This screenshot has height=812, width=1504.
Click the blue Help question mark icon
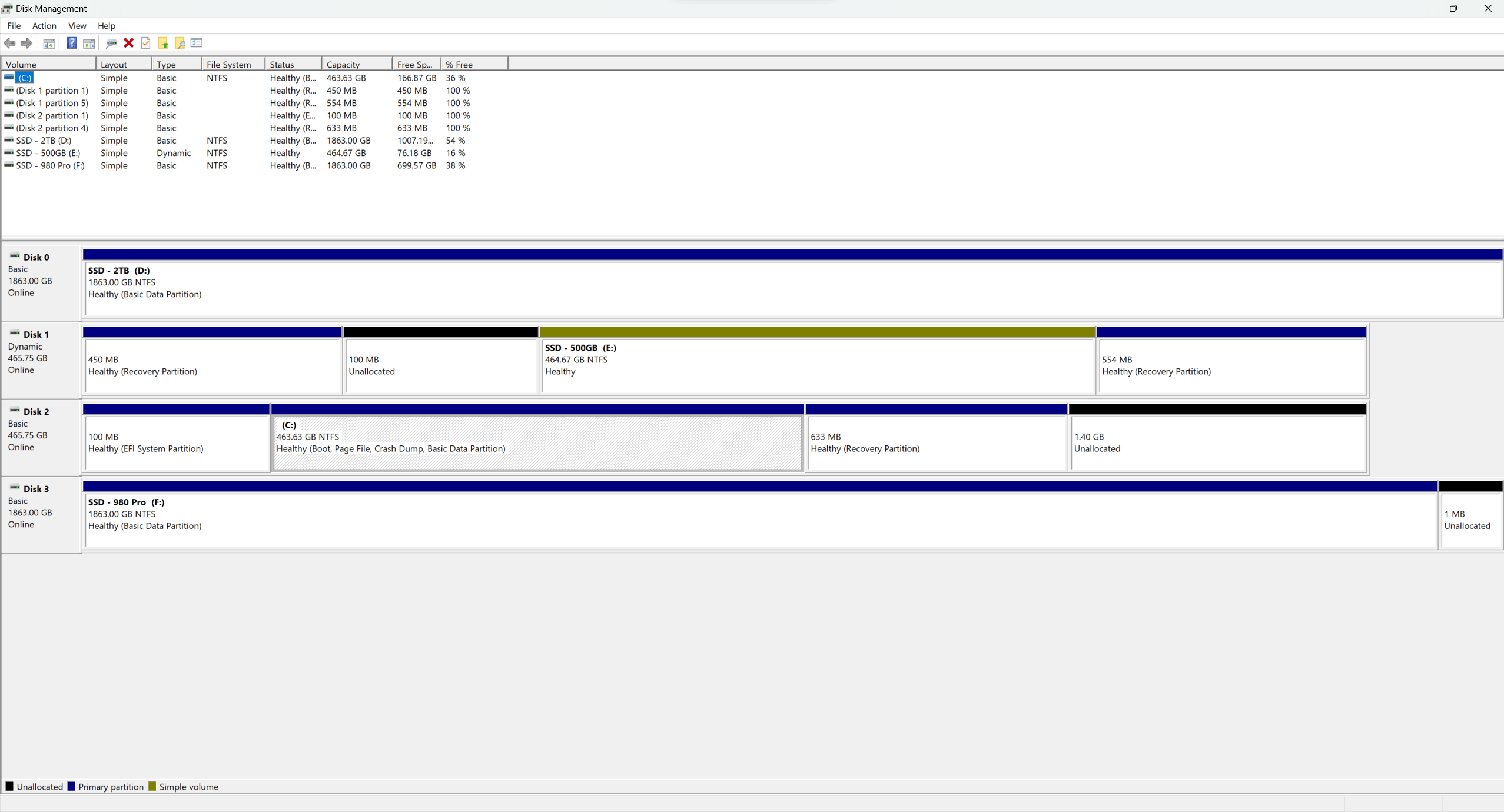click(71, 43)
